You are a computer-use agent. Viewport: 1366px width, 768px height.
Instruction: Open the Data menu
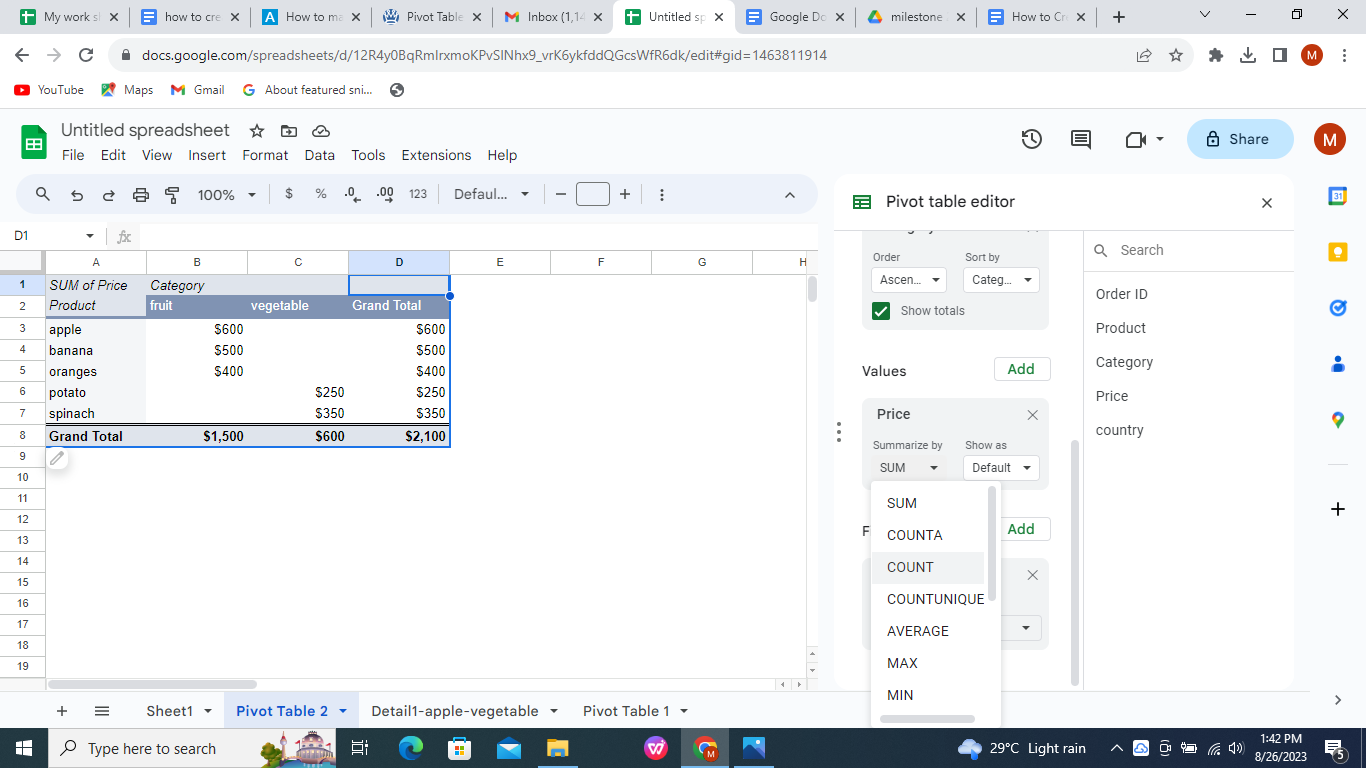(x=319, y=155)
